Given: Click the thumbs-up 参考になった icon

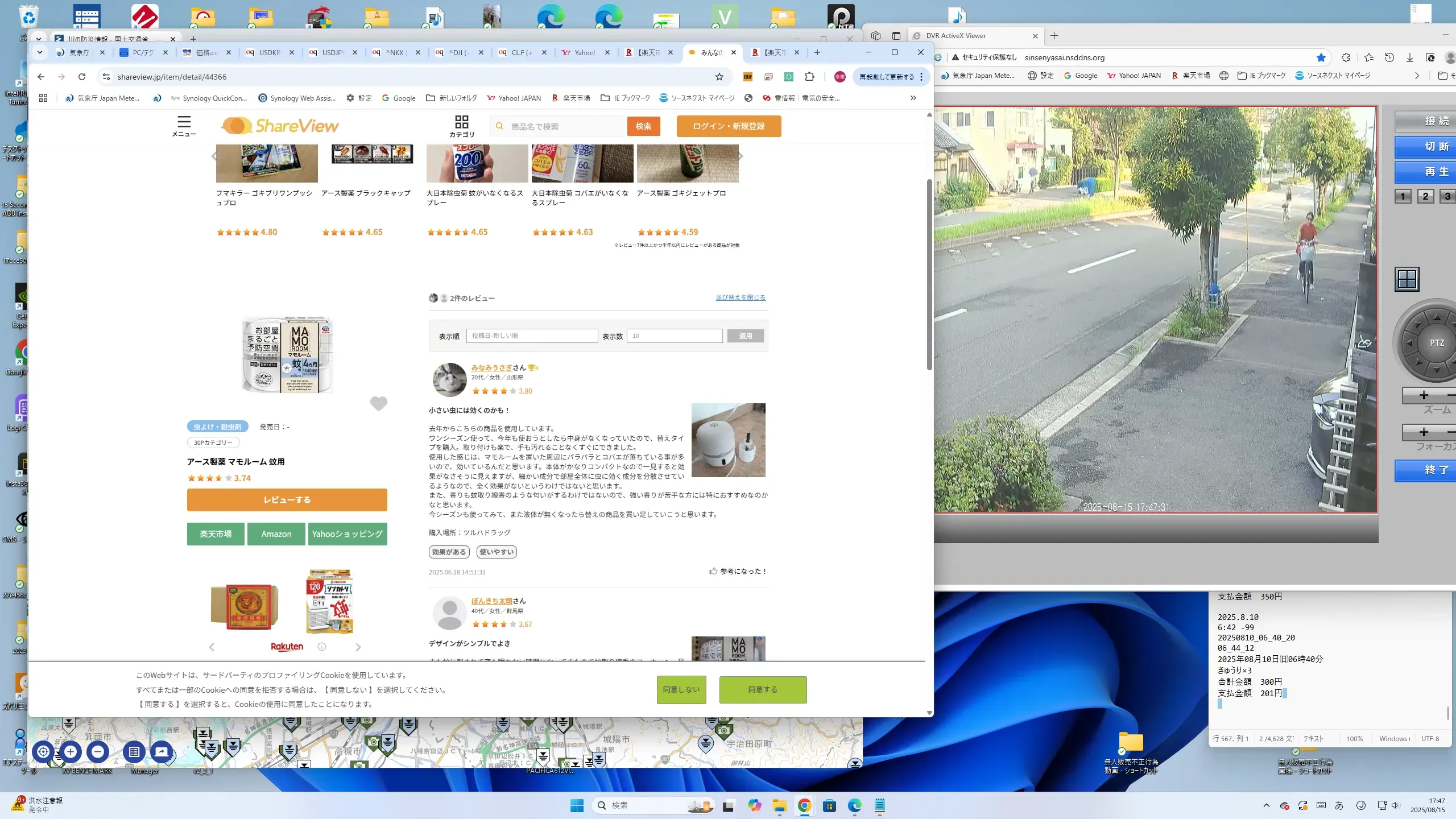Looking at the screenshot, I should [x=713, y=571].
